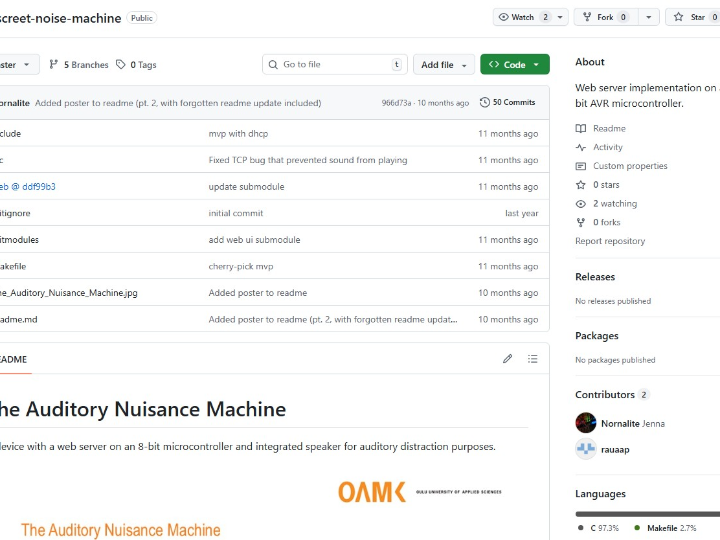
Task: Open the README outline list icon
Action: pos(533,359)
